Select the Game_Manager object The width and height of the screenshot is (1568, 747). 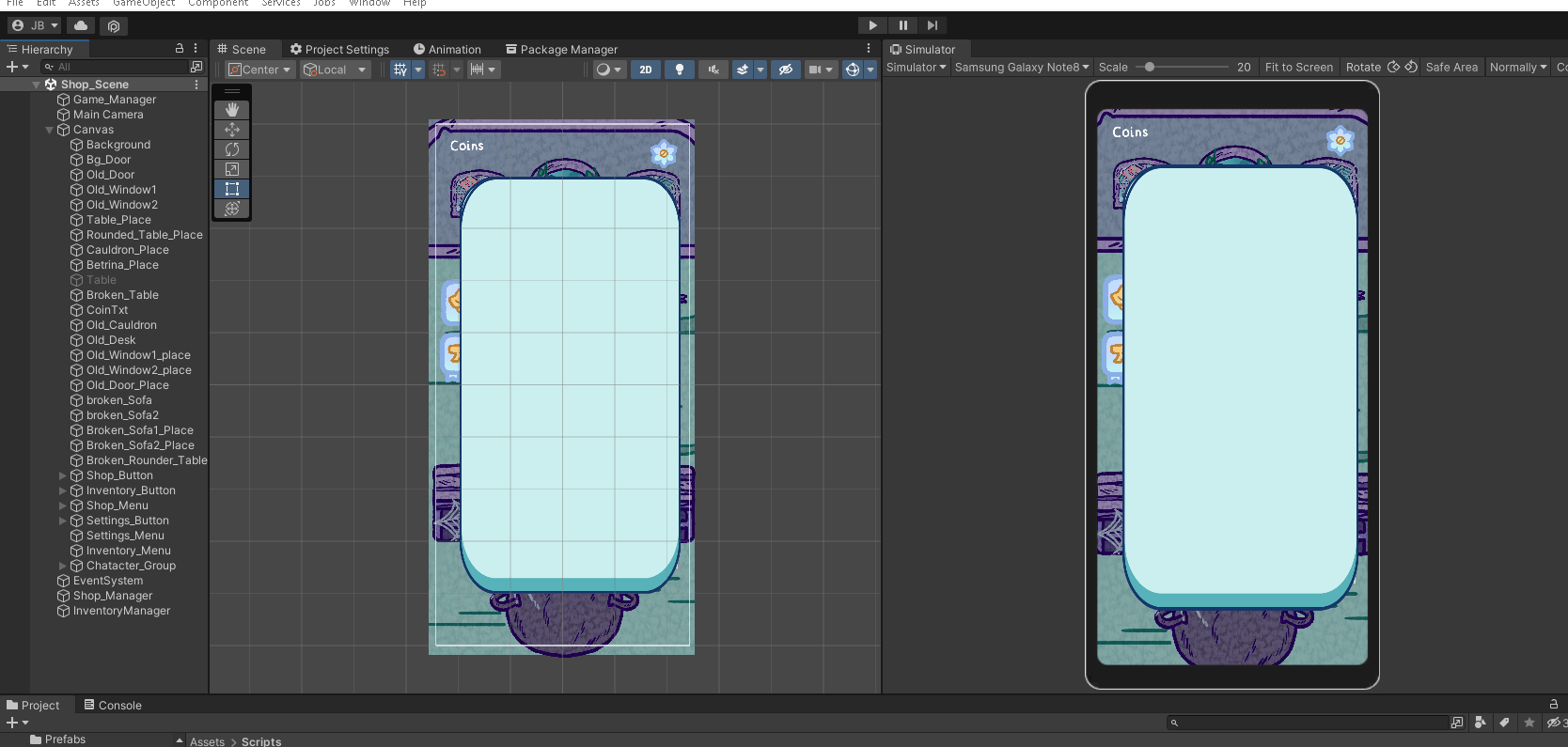click(115, 100)
